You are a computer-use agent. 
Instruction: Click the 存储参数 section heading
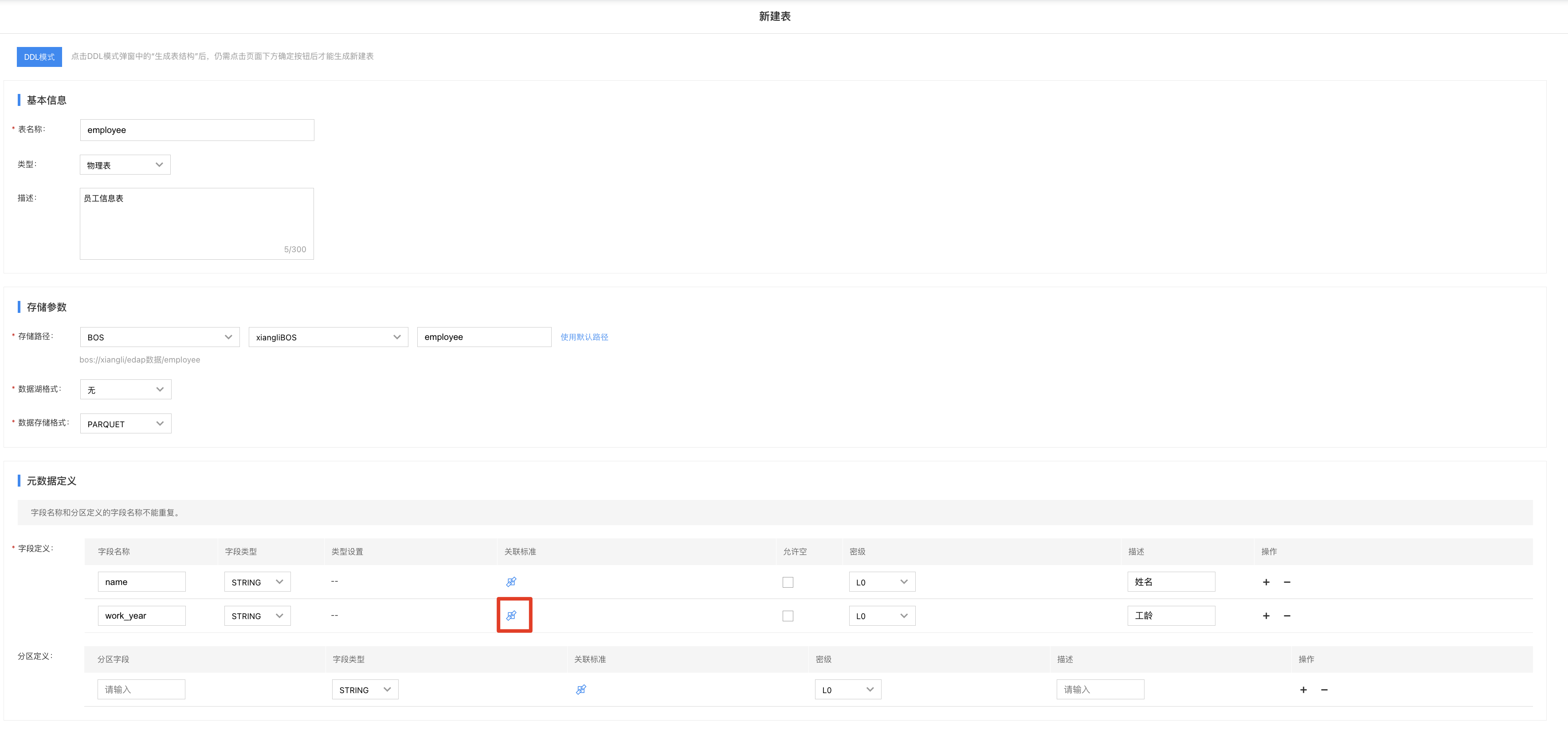46,307
